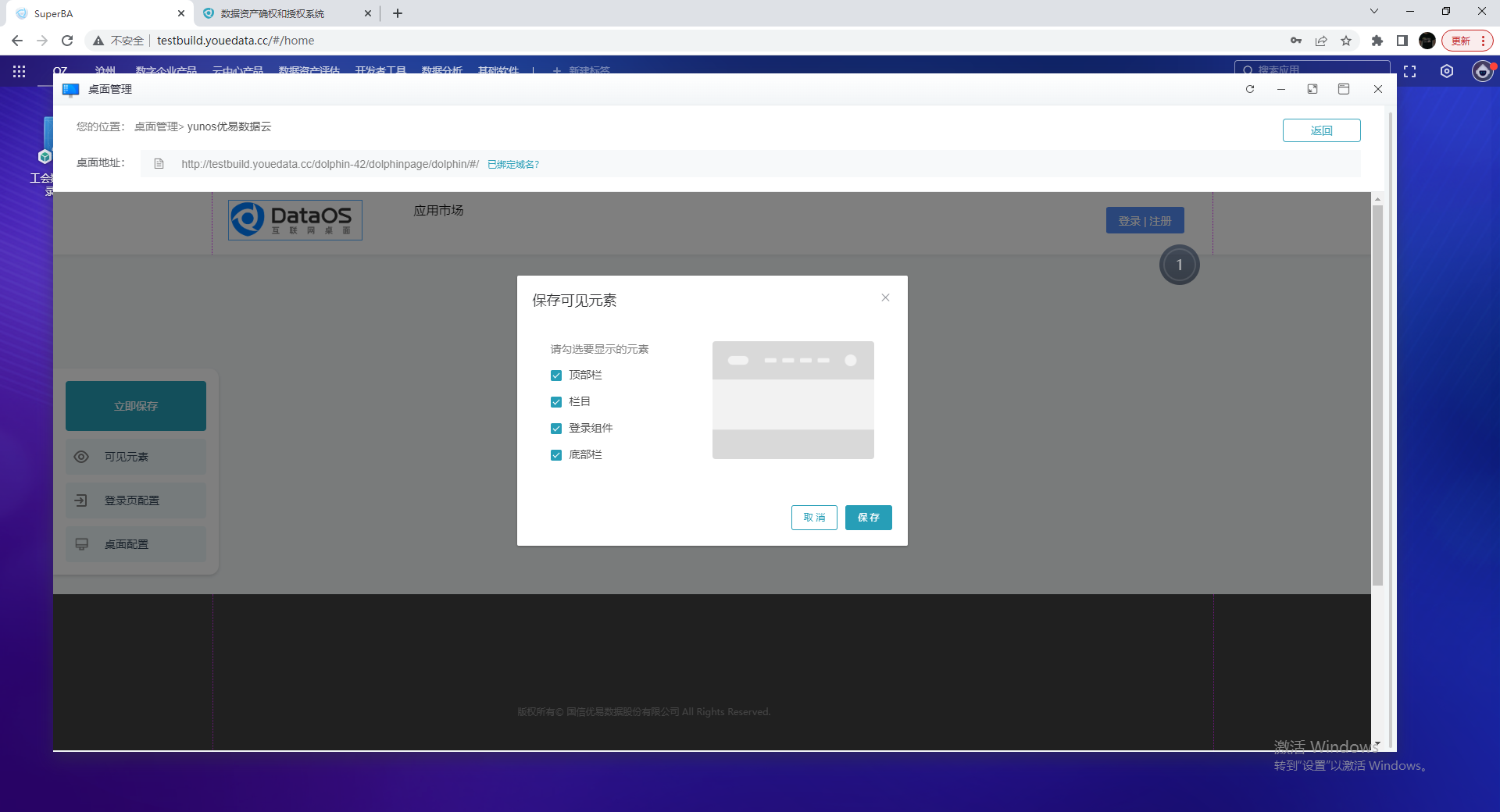The image size is (1500, 812).
Task: Reload the browser page
Action: [67, 41]
